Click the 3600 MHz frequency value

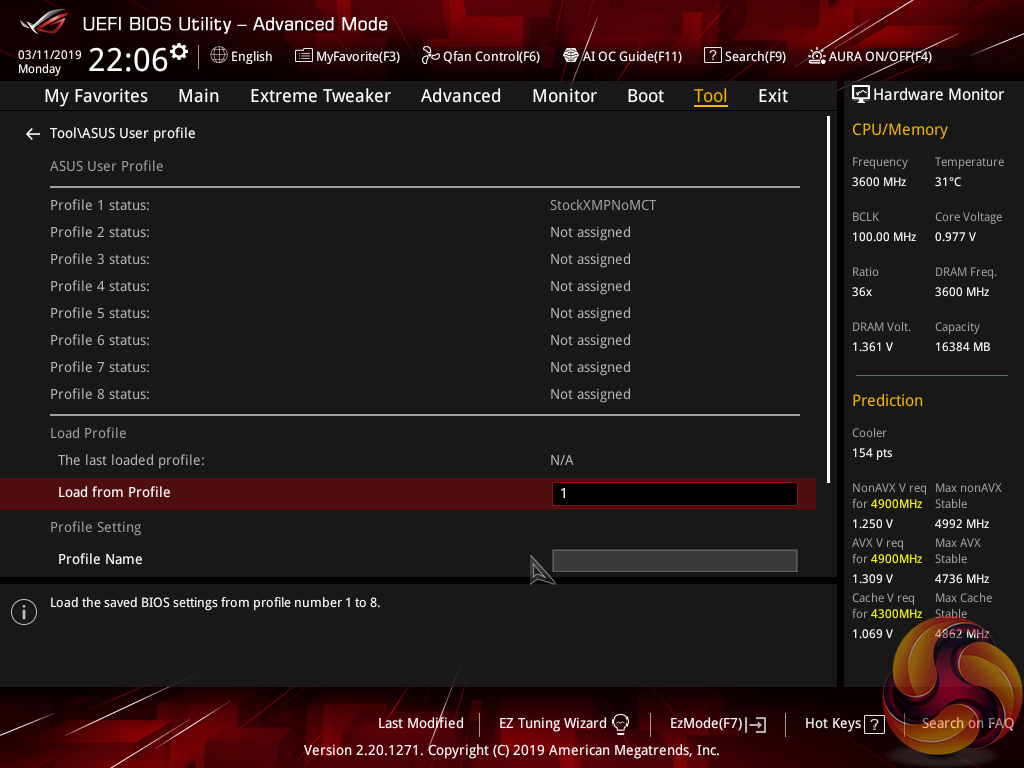879,182
